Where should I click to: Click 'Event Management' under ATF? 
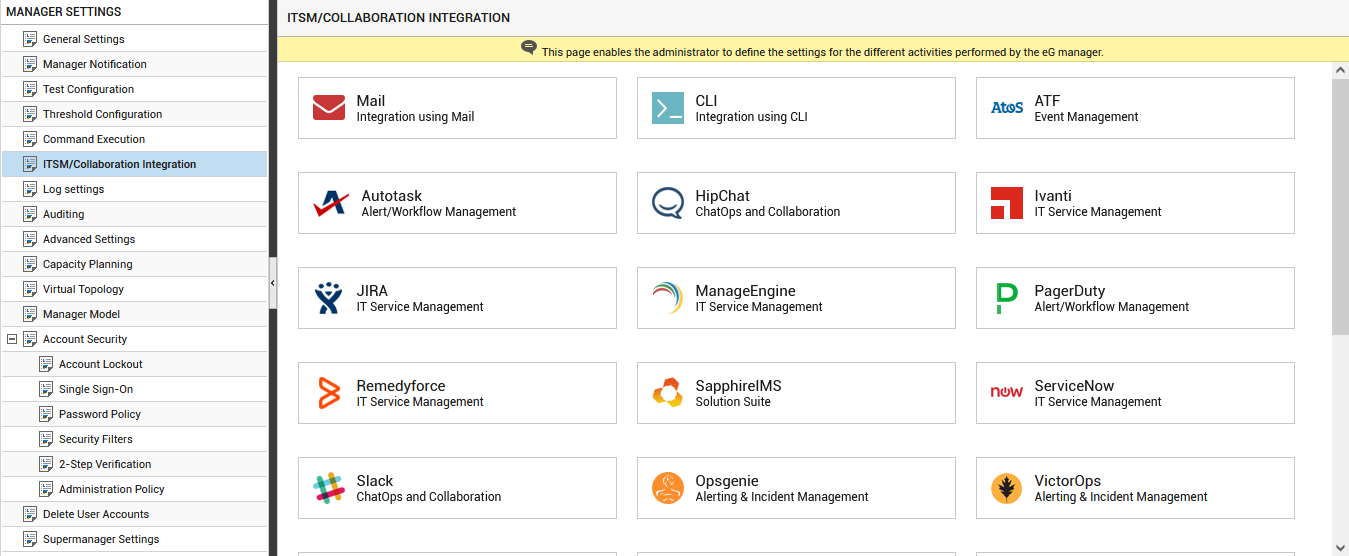click(1087, 117)
